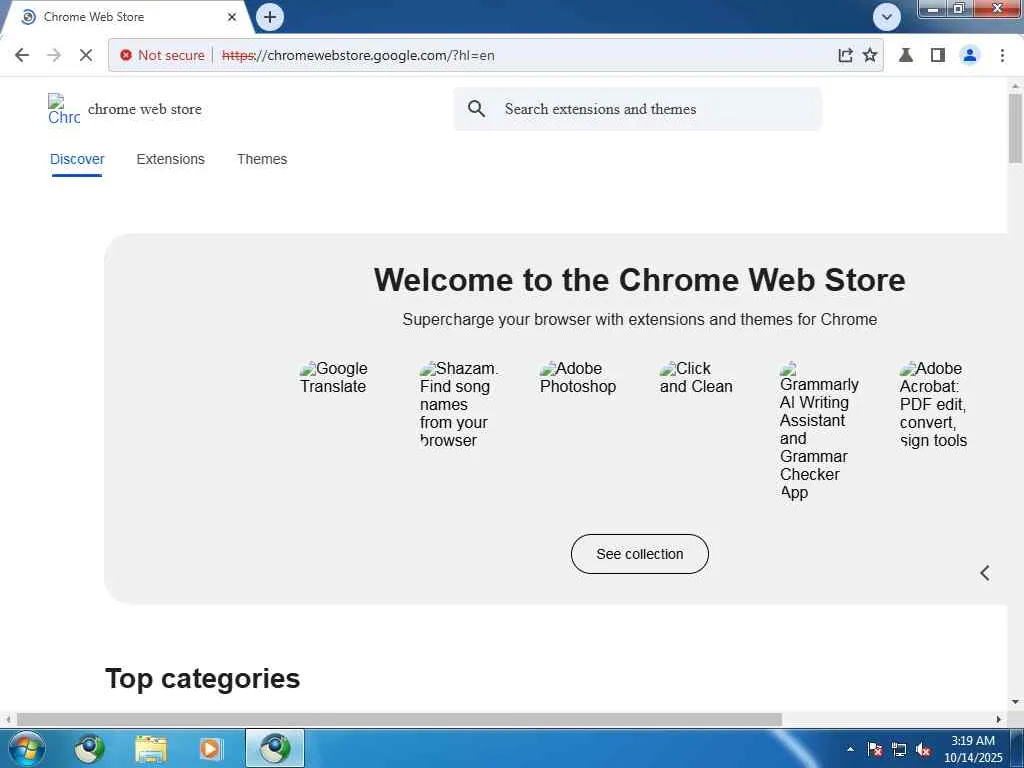The height and width of the screenshot is (768, 1024).
Task: Click the horizontal scrollbar thumb
Action: click(x=399, y=719)
